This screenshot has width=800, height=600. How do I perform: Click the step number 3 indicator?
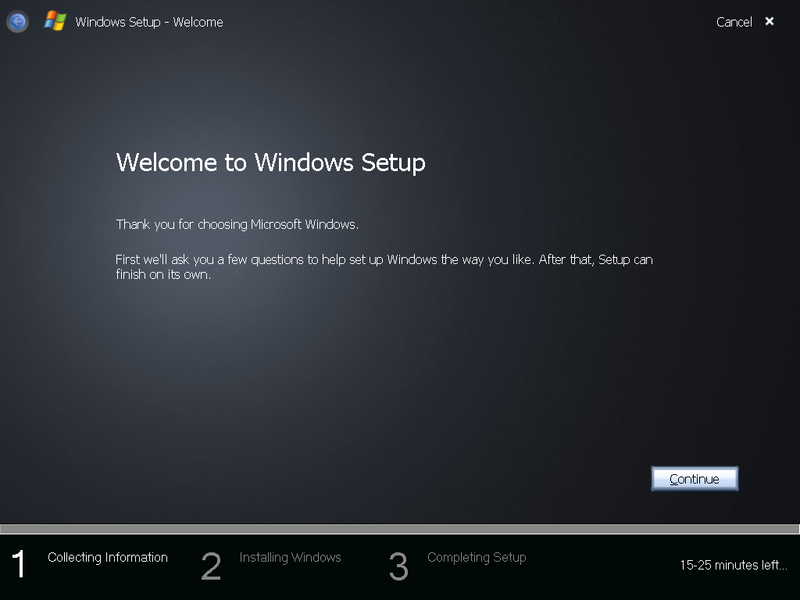398,566
